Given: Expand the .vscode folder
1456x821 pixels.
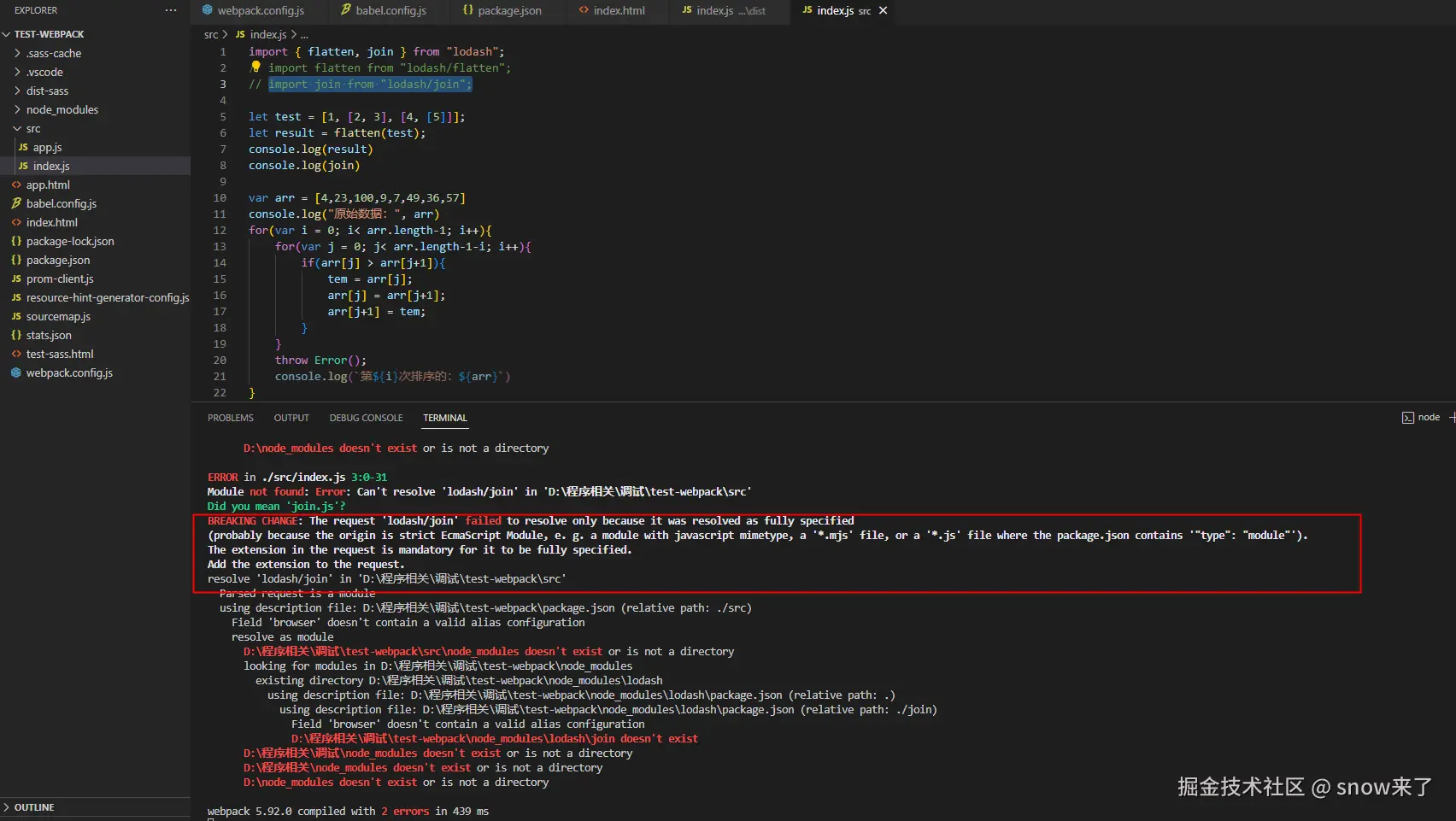Looking at the screenshot, I should click(17, 72).
